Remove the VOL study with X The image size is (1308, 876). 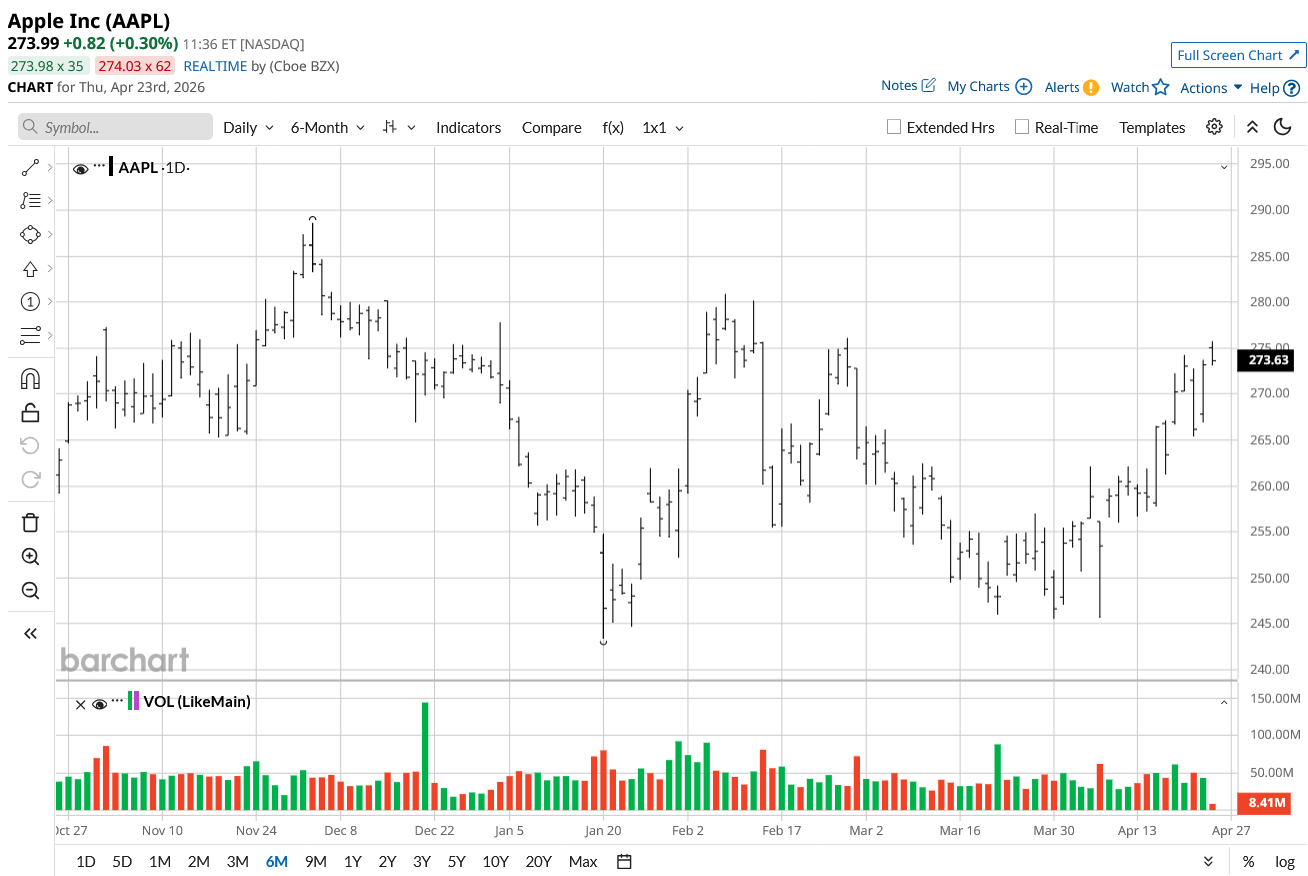click(x=81, y=703)
